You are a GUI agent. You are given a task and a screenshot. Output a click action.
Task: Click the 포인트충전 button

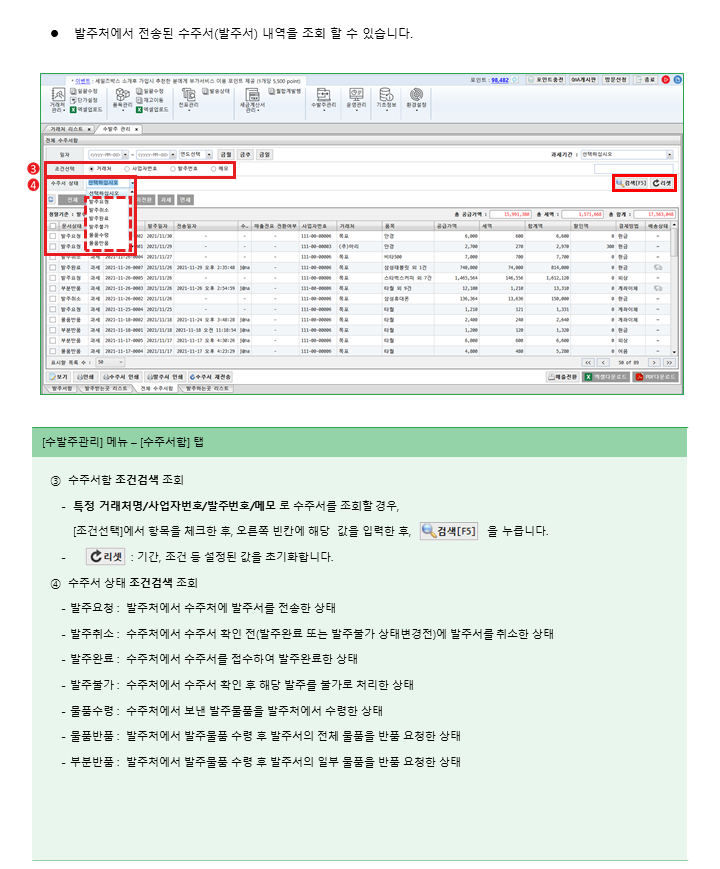[x=546, y=80]
